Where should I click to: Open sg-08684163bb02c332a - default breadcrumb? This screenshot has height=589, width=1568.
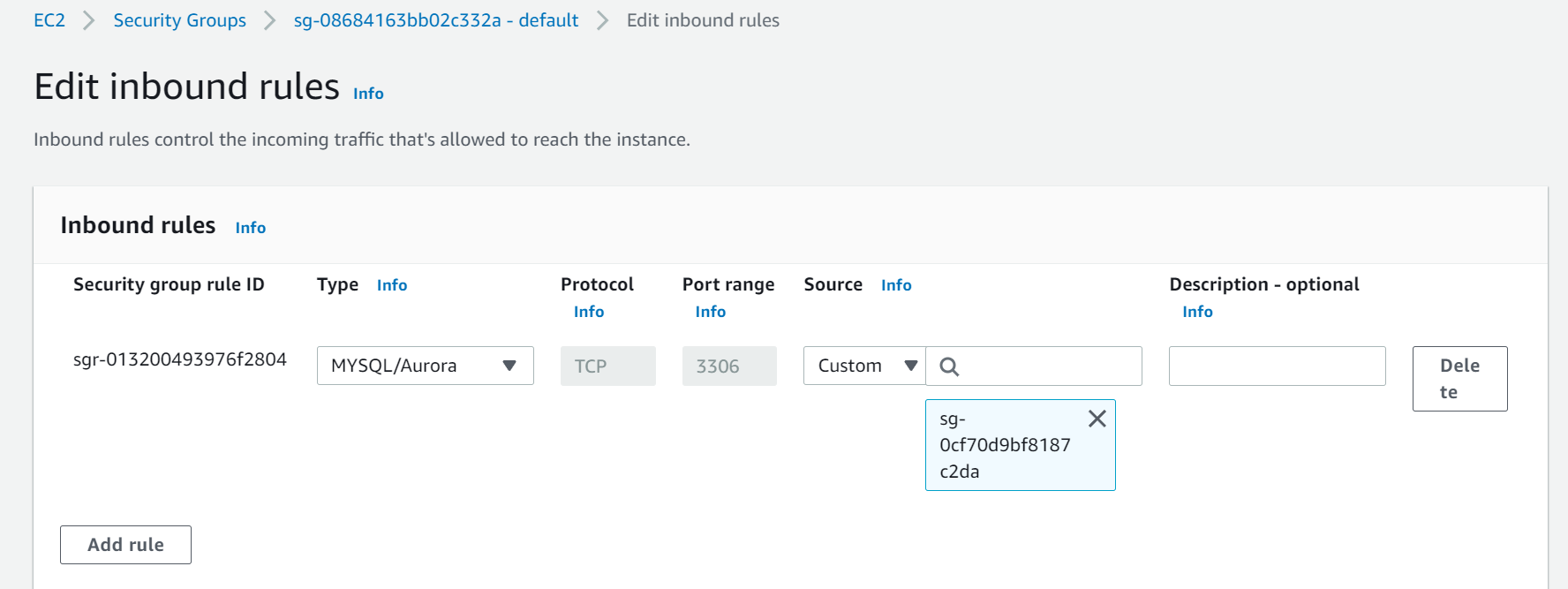point(436,20)
